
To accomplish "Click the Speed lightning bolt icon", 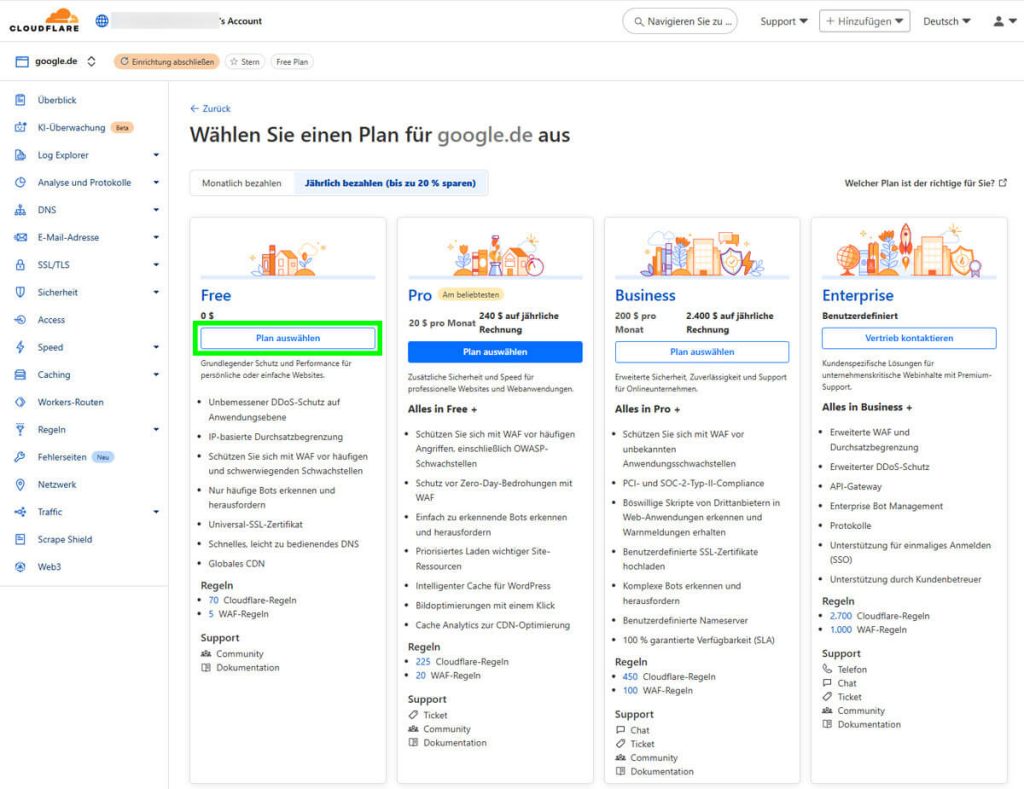I will 20,347.
